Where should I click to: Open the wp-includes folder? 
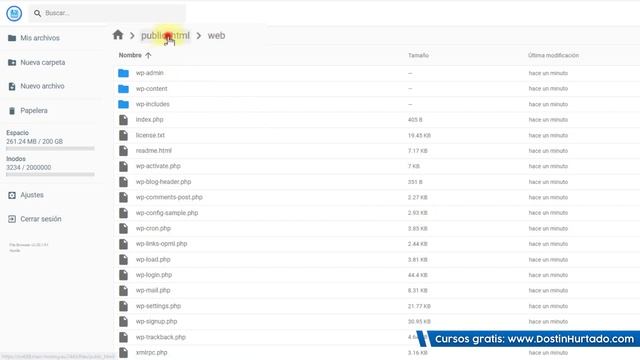click(x=153, y=104)
